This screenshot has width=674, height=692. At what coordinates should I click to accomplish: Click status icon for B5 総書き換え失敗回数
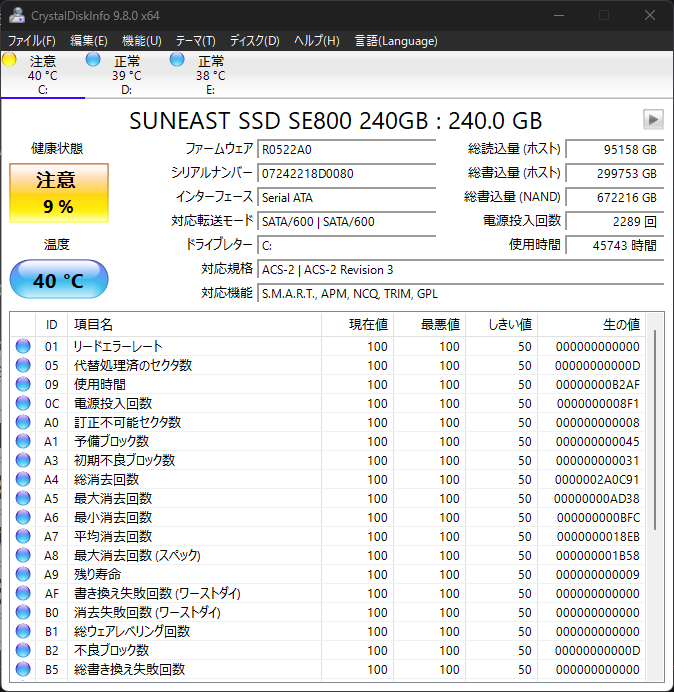23,669
